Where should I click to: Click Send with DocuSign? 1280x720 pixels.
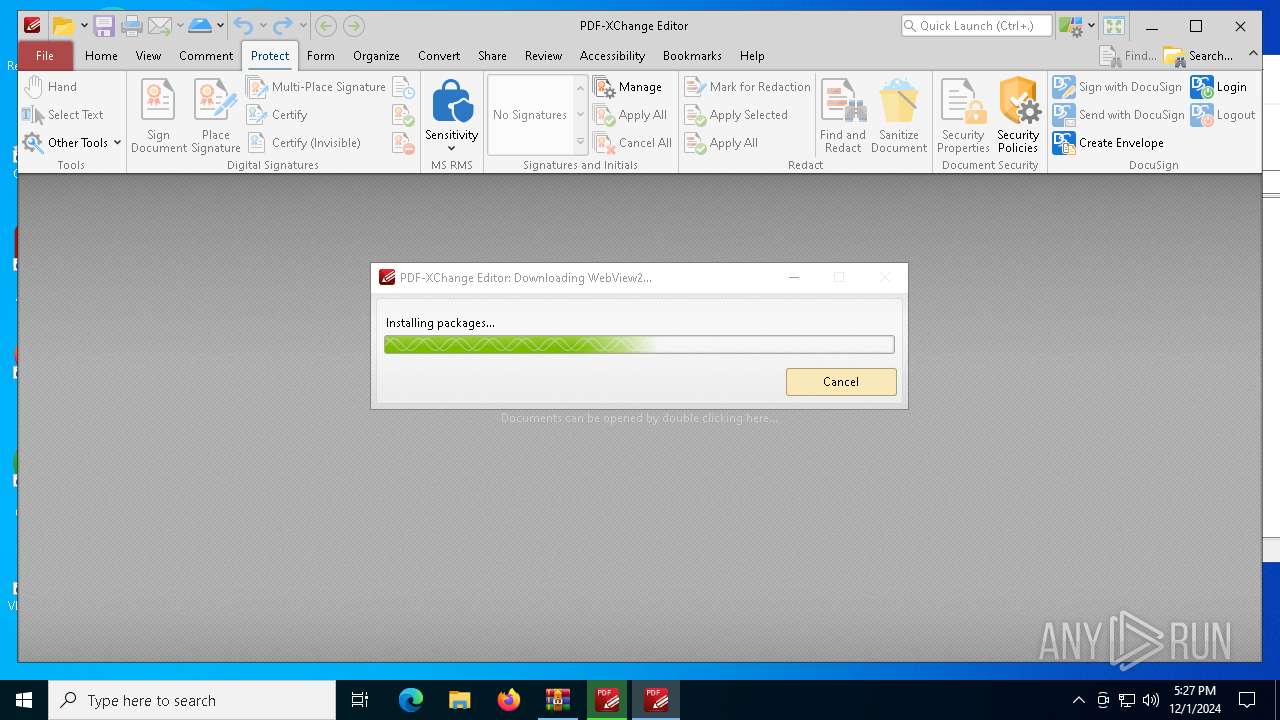tap(1119, 115)
